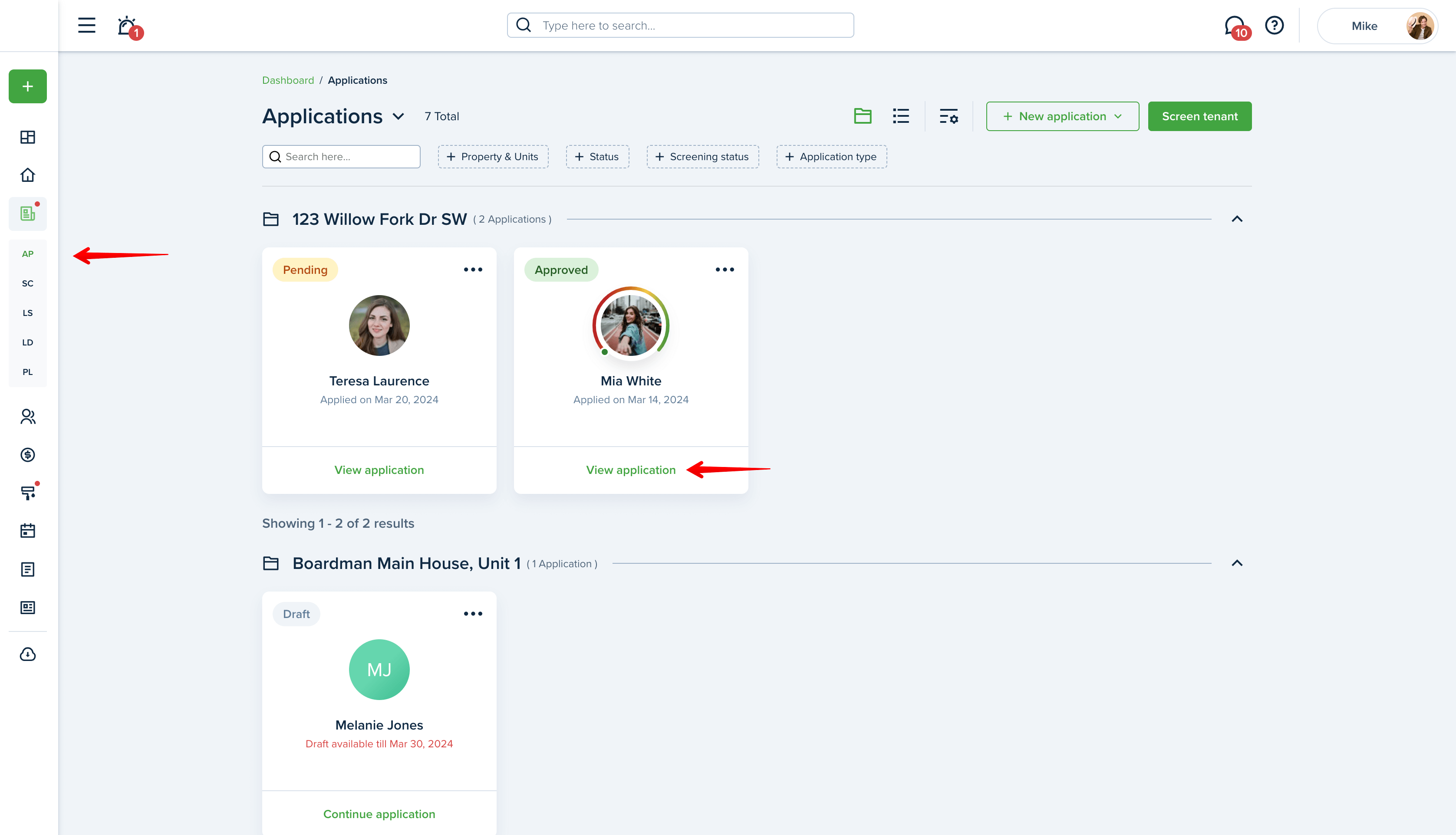This screenshot has height=835, width=1456.
Task: Open the dashboard grid icon in sidebar
Action: (27, 137)
